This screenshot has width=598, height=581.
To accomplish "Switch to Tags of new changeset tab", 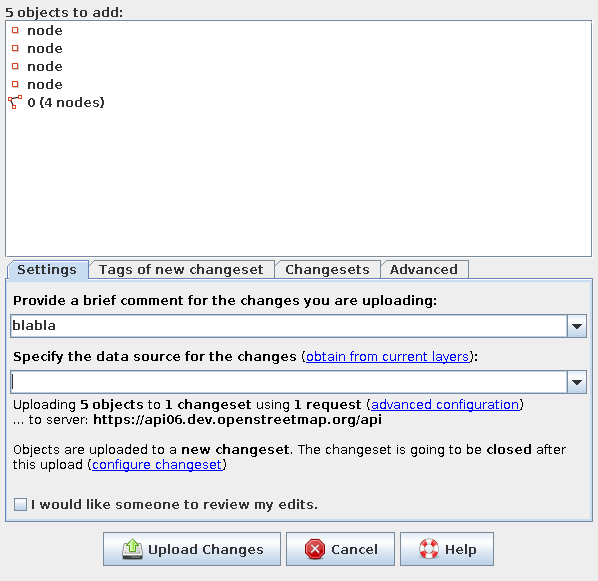I will pos(181,270).
